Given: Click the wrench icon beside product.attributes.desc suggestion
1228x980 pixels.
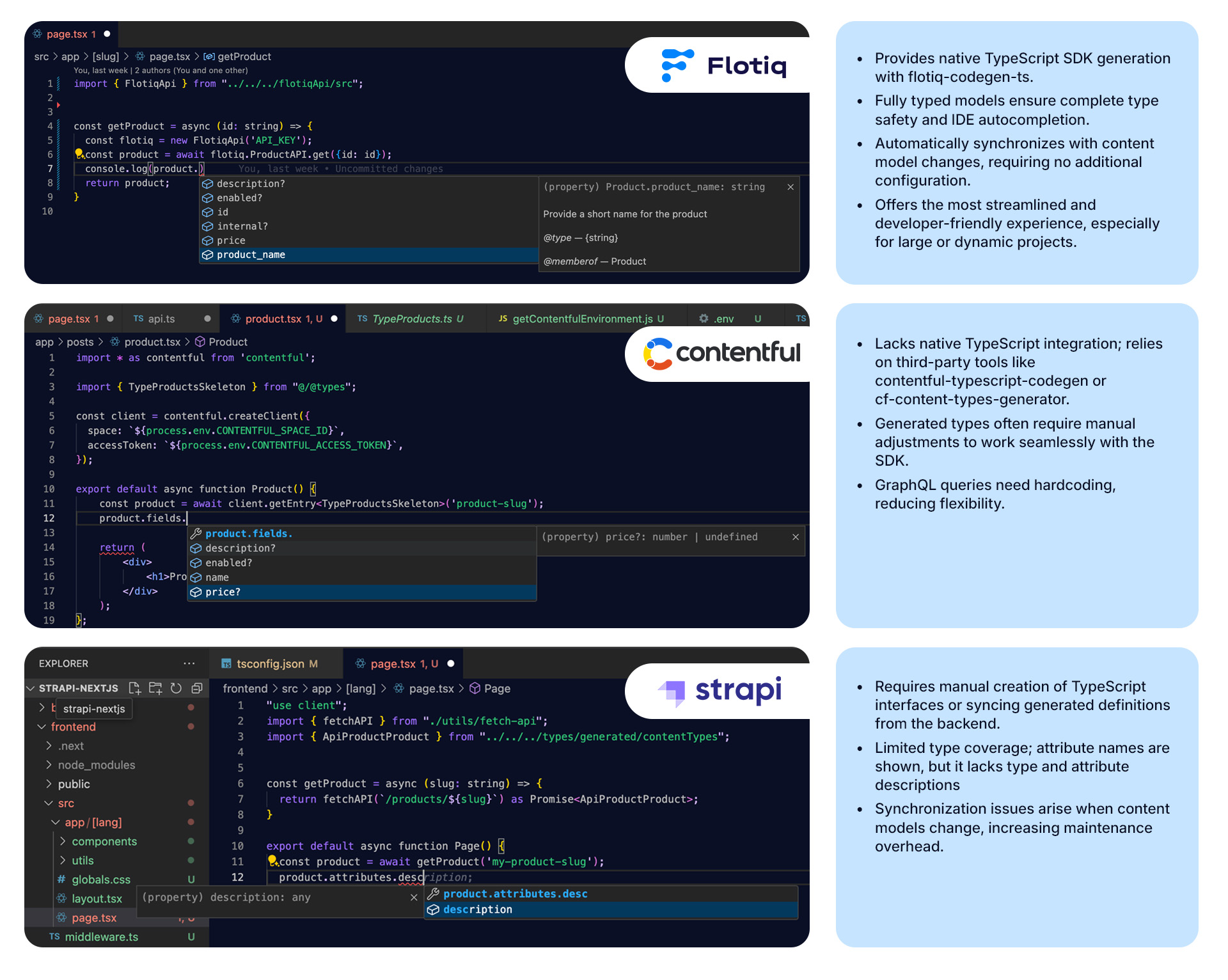Looking at the screenshot, I should pos(433,894).
